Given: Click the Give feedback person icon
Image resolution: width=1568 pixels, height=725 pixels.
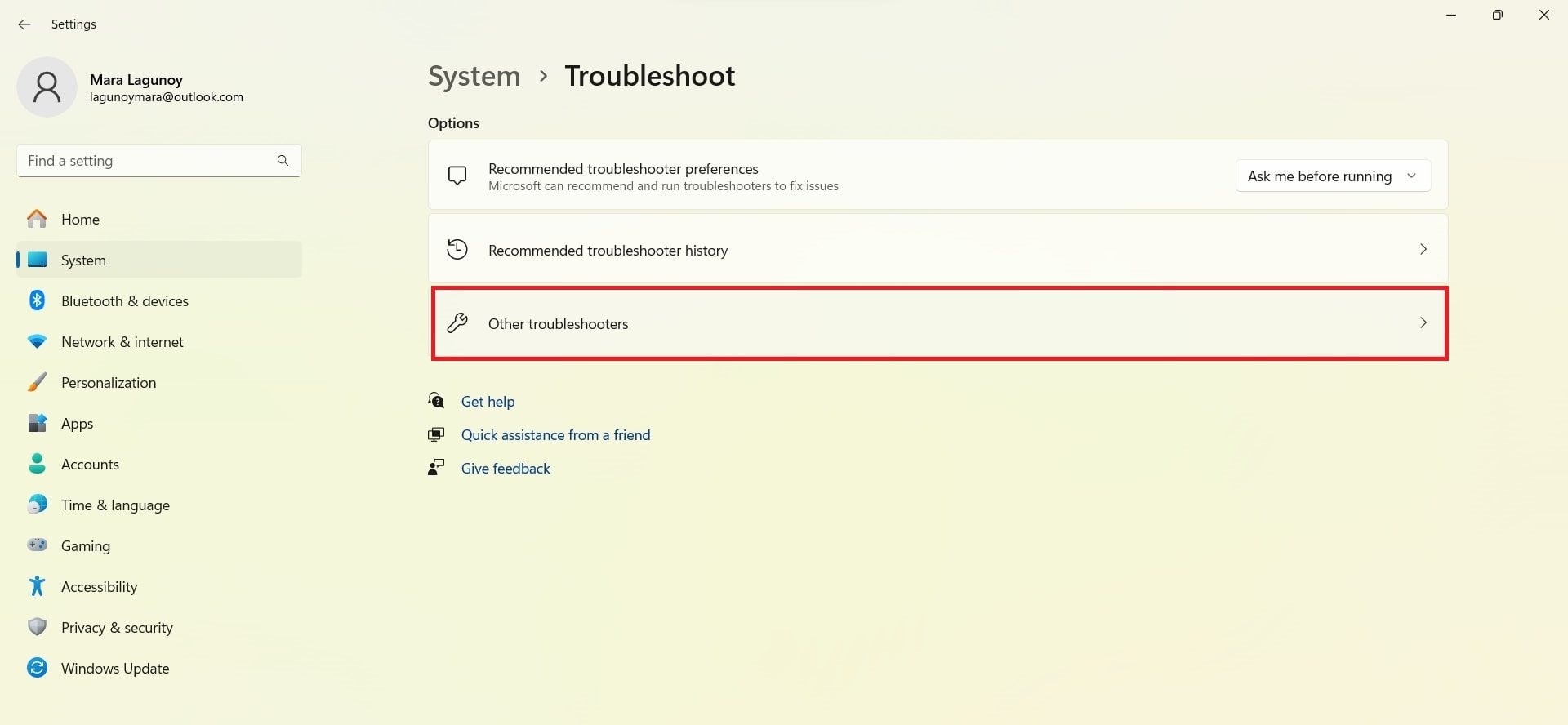Looking at the screenshot, I should coord(436,467).
